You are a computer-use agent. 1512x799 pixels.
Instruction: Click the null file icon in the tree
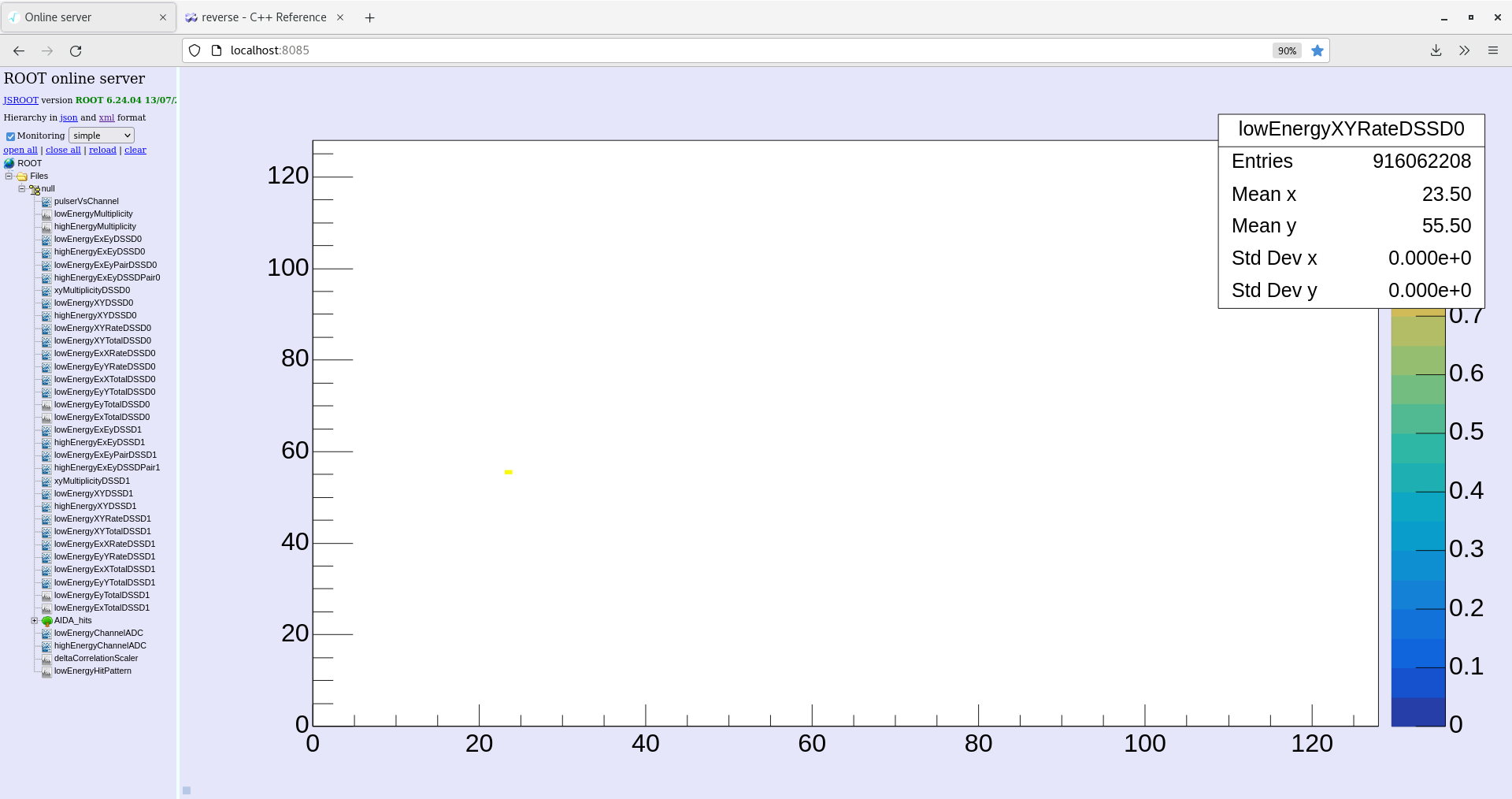point(35,189)
